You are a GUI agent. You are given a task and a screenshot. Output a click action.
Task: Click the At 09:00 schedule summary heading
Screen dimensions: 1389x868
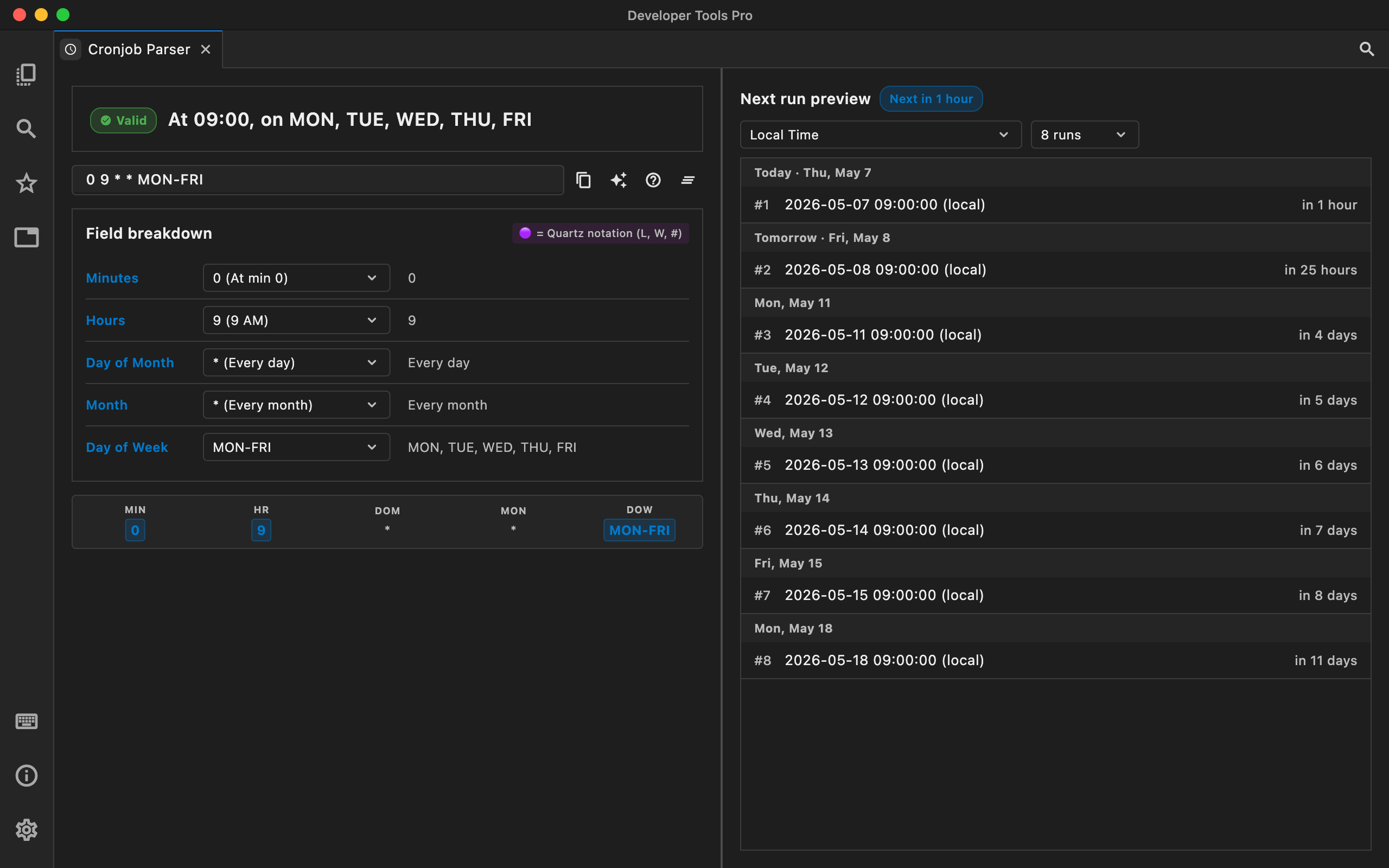349,119
